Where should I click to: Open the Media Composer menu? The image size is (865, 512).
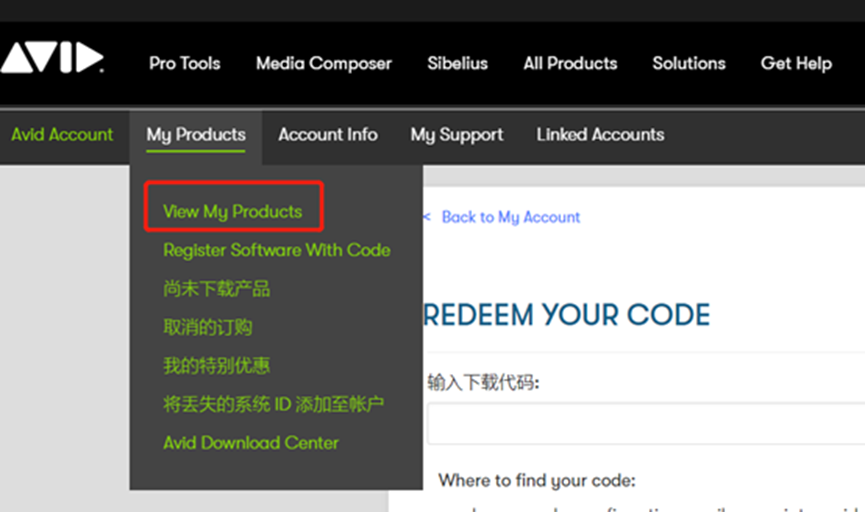pos(323,63)
